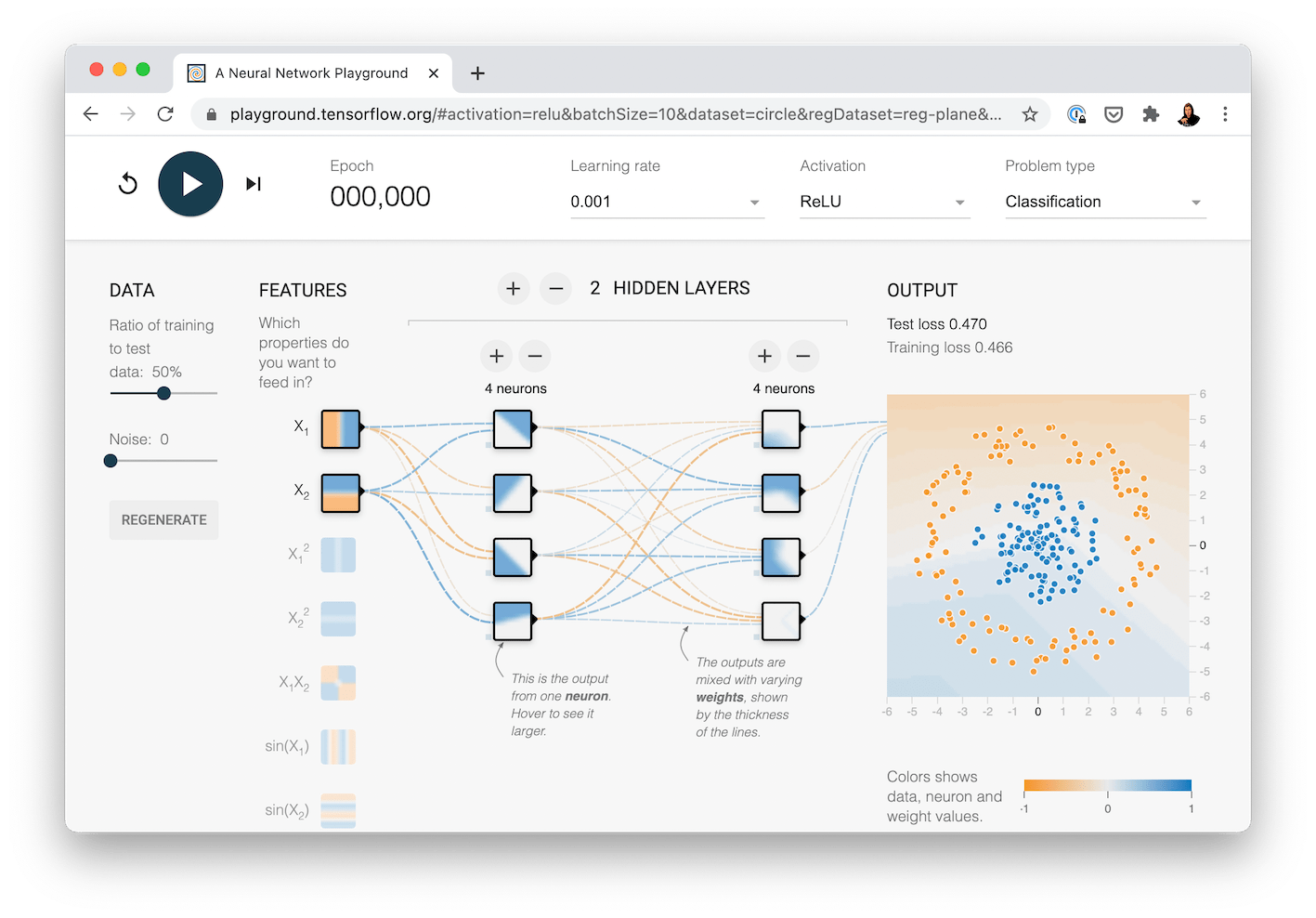Add a neuron to the first hidden layer

(496, 356)
